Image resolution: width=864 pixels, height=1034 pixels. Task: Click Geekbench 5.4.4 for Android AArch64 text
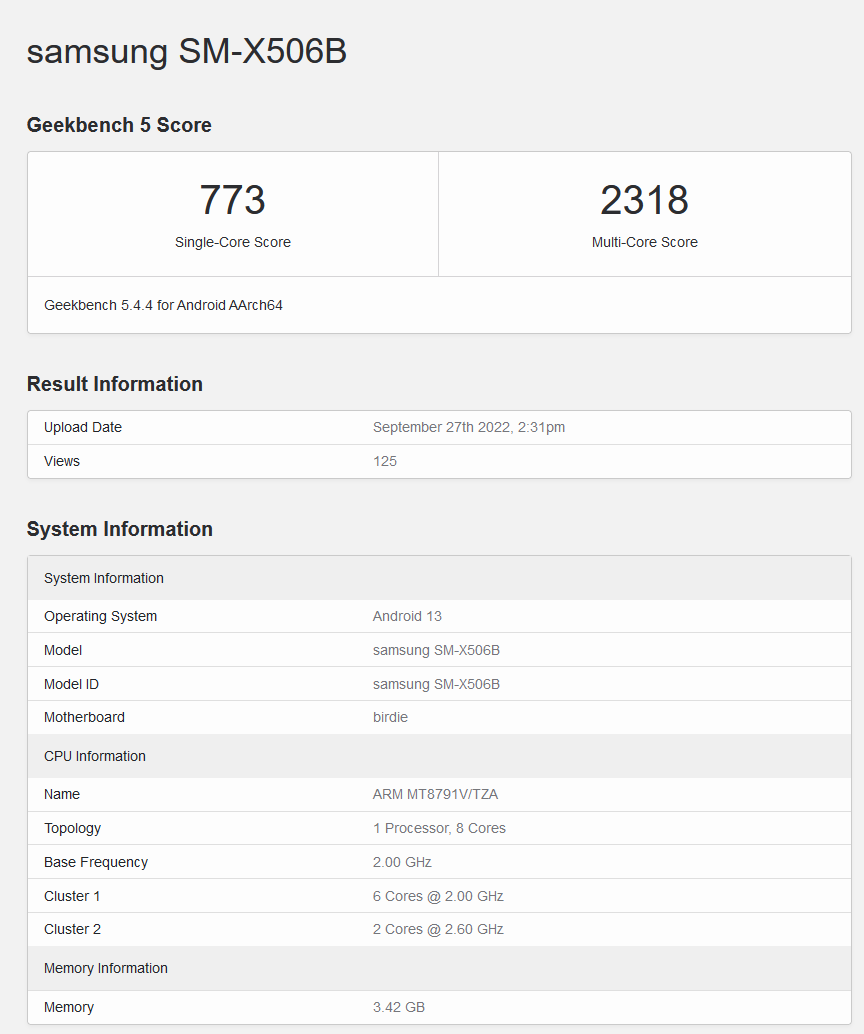coord(163,305)
